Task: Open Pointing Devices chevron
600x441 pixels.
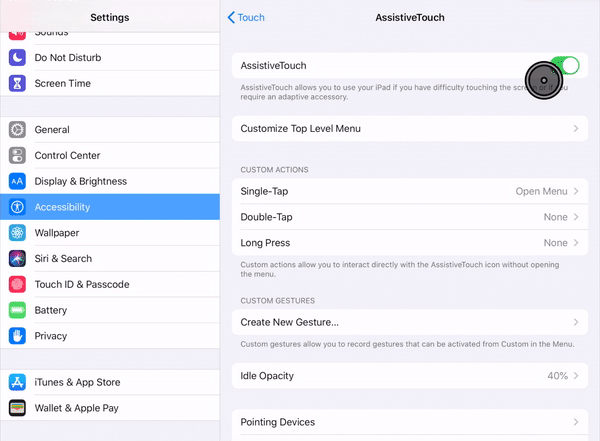Action: (576, 422)
